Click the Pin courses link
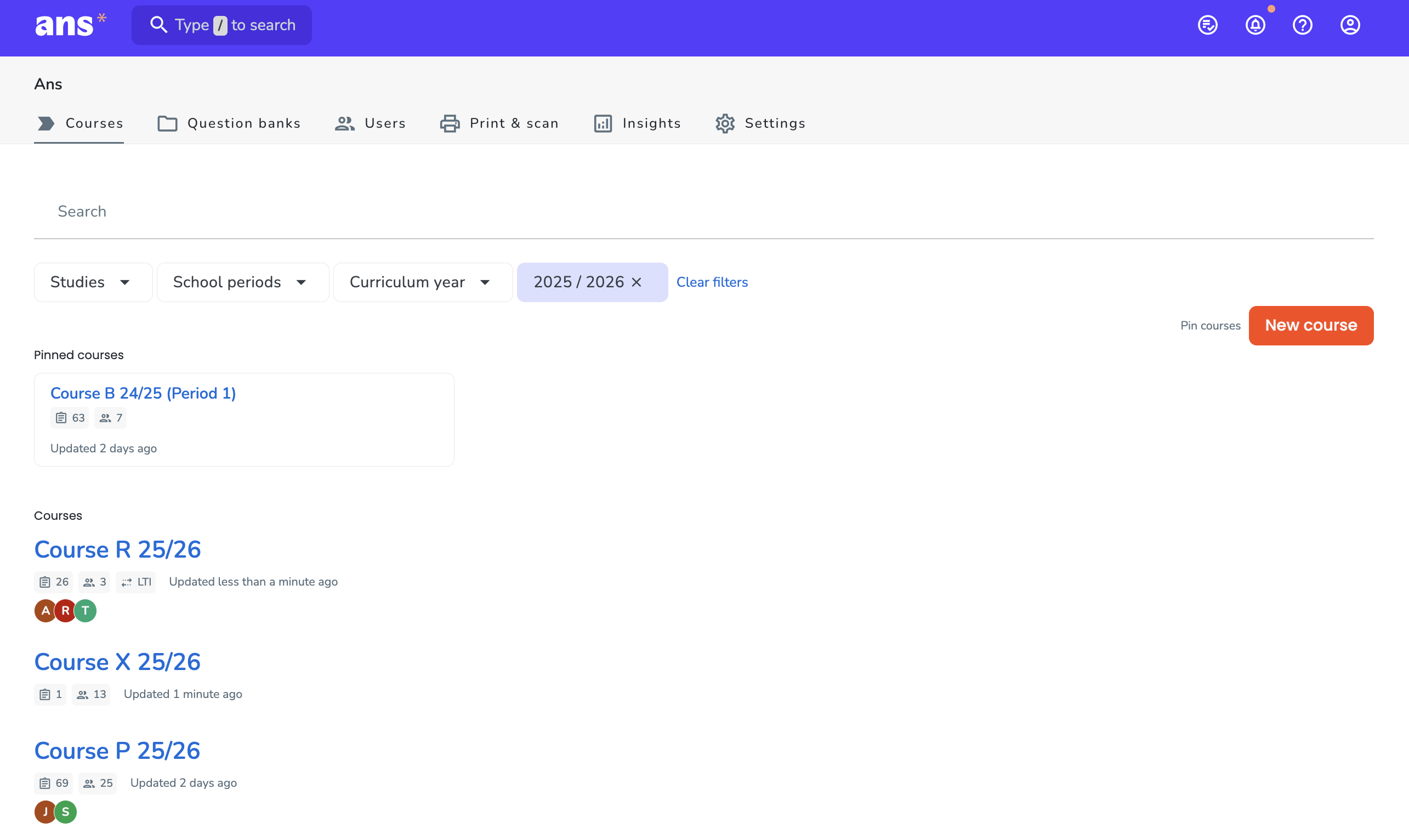Viewport: 1409px width, 840px height. pyautogui.click(x=1211, y=326)
